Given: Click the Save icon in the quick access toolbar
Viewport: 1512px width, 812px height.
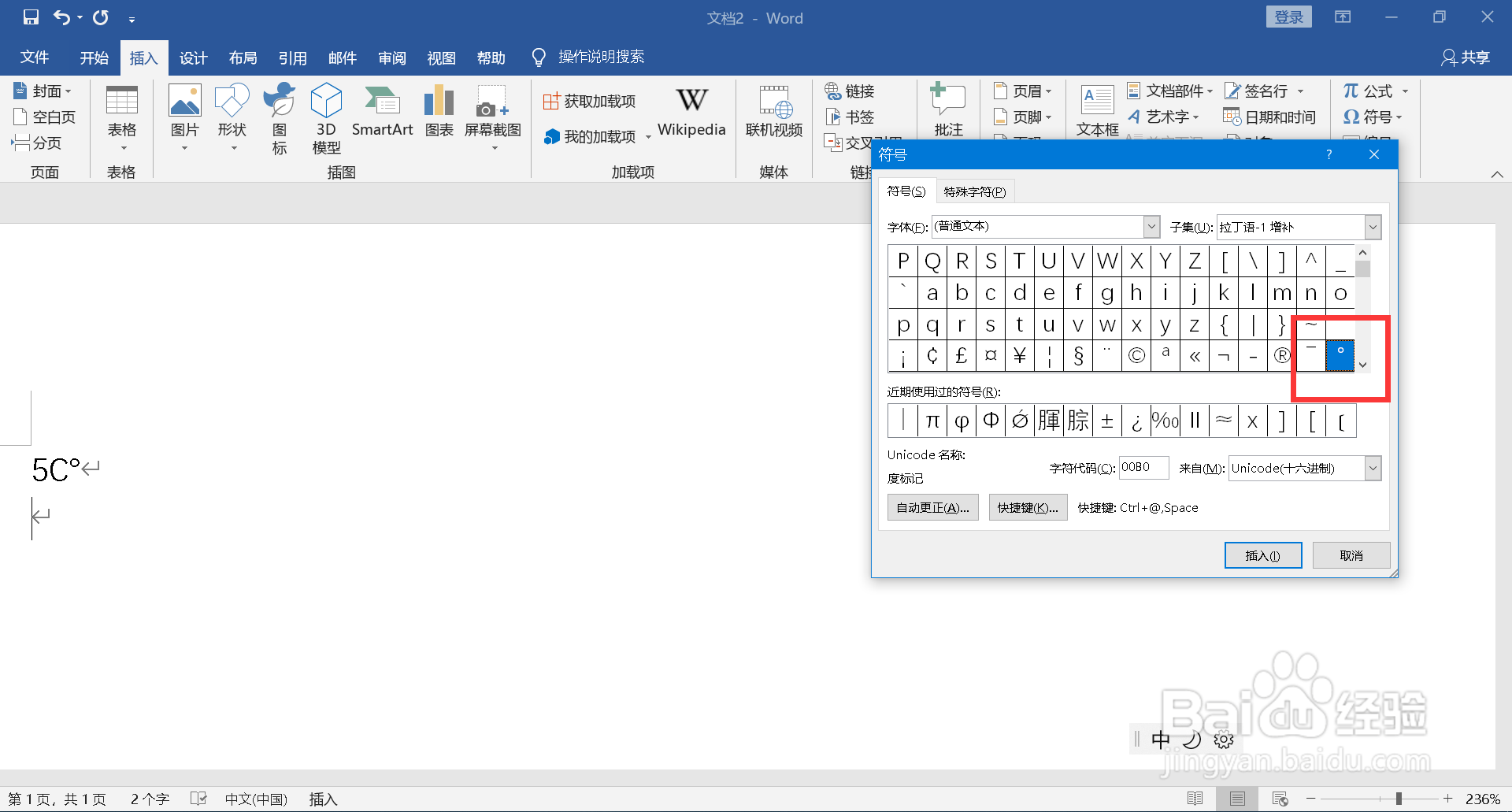Looking at the screenshot, I should coord(31,17).
